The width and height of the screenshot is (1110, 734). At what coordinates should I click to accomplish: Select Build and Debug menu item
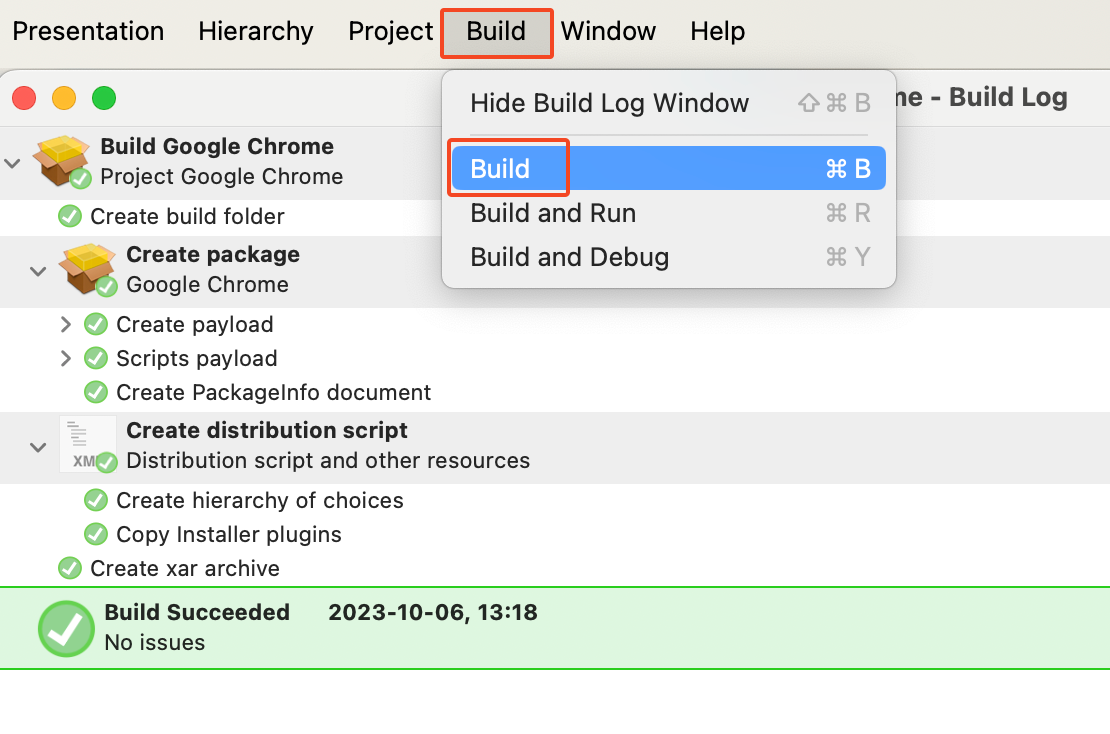569,257
